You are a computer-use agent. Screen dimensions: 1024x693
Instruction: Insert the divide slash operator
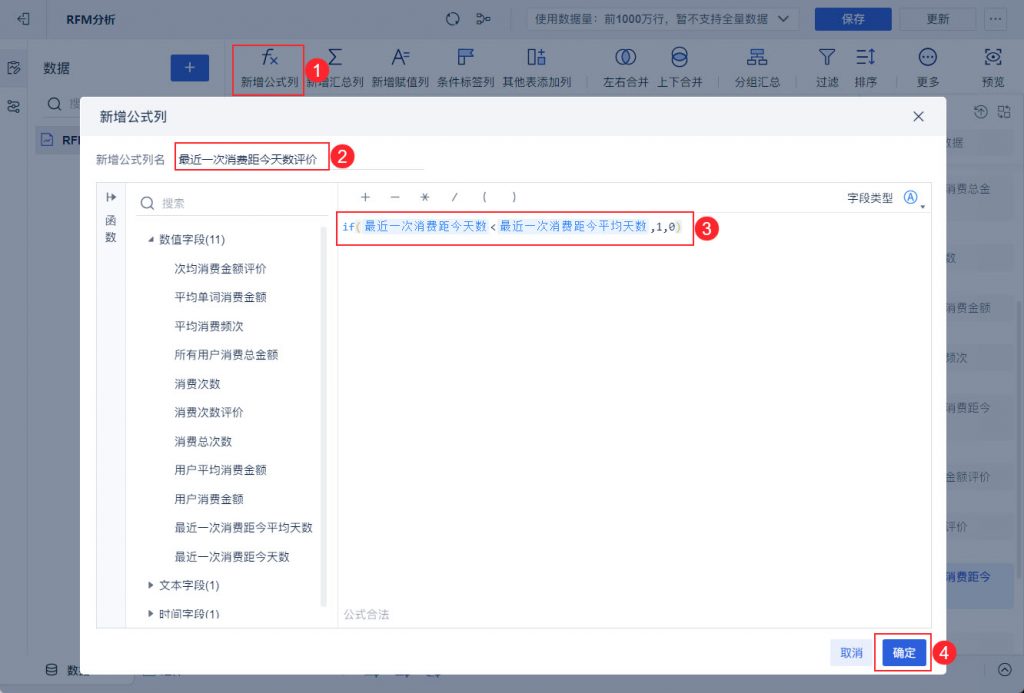pos(455,197)
